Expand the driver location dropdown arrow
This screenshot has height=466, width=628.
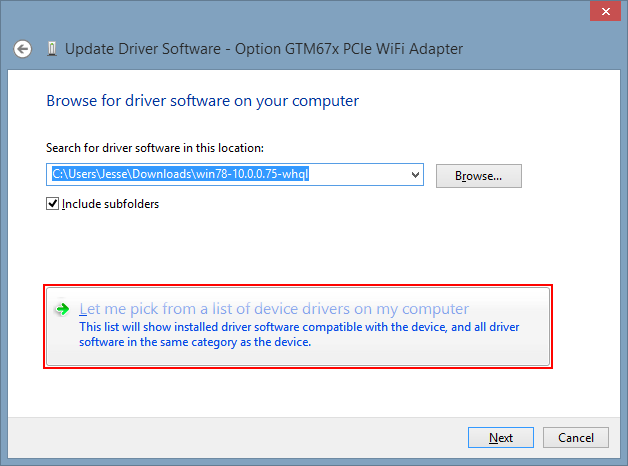(x=415, y=175)
